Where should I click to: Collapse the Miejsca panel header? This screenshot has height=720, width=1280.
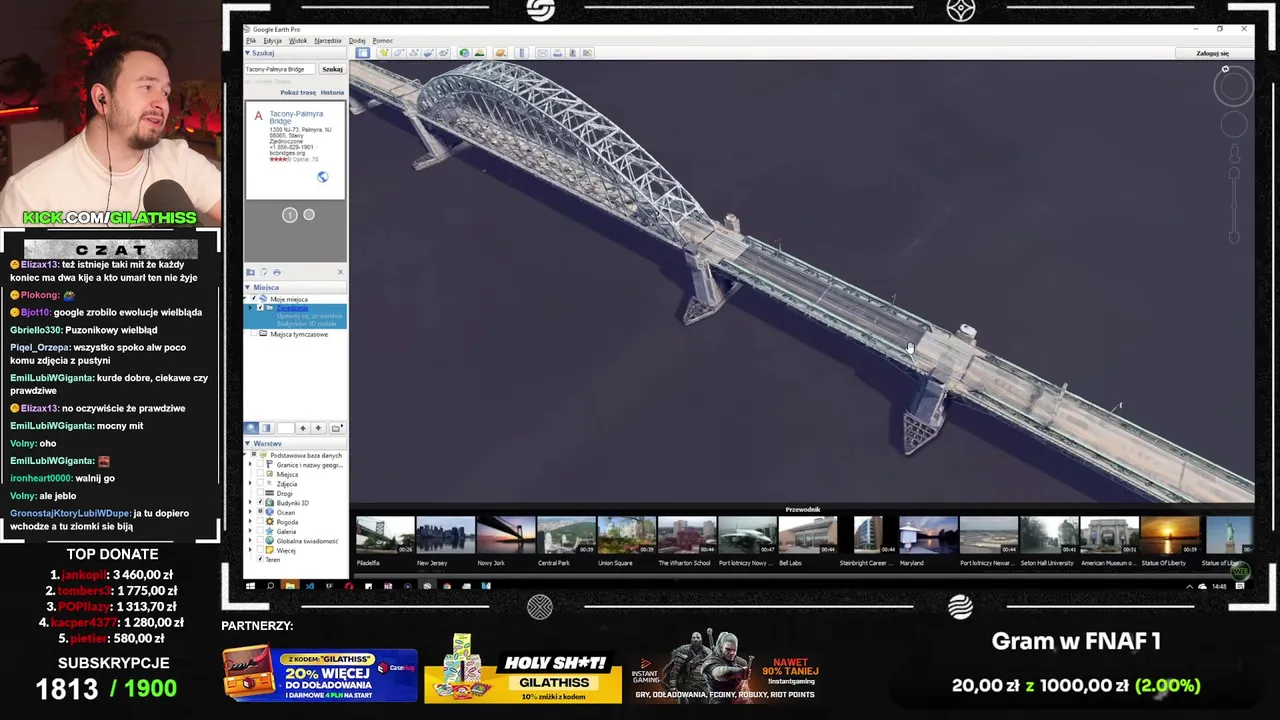pos(295,287)
